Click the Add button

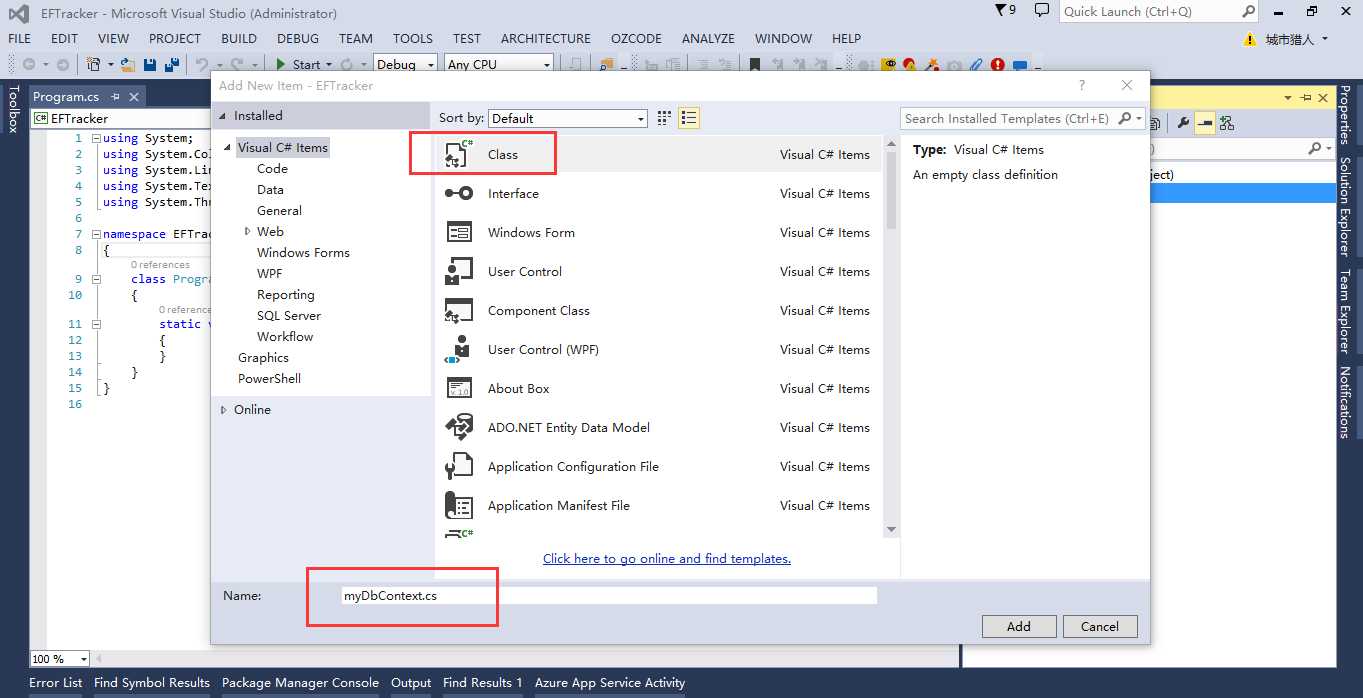[x=1018, y=626]
